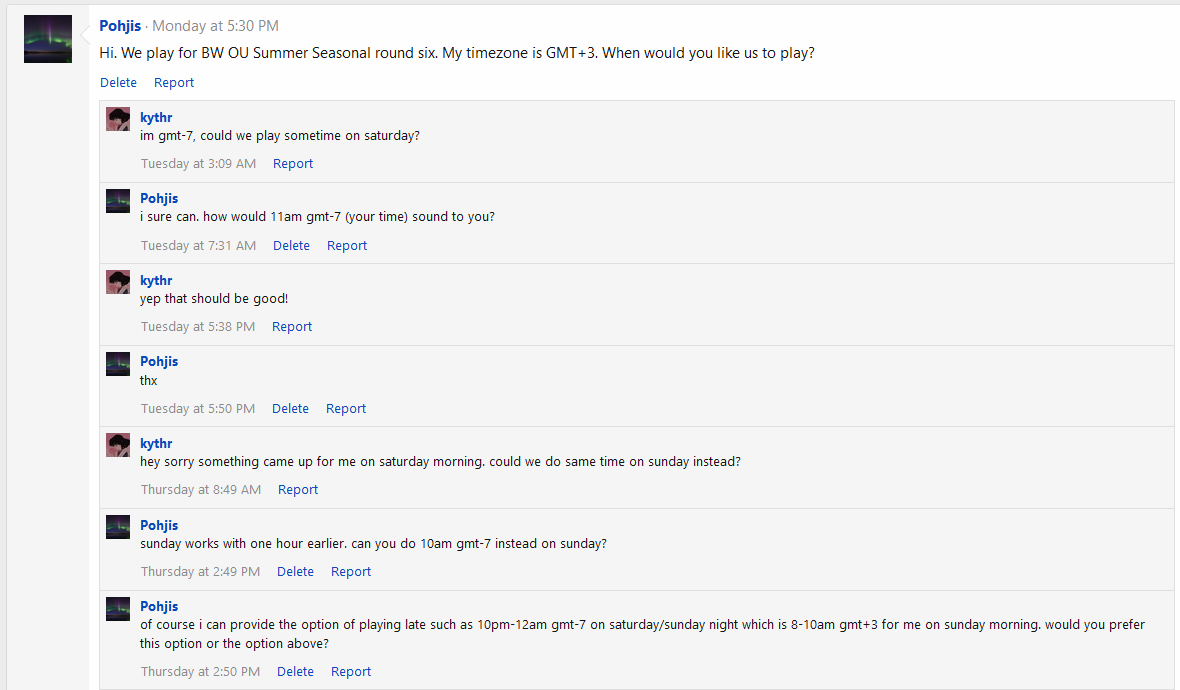Open Pohjis avatar beside the 'thx' comment
1180x690 pixels.
tap(118, 364)
